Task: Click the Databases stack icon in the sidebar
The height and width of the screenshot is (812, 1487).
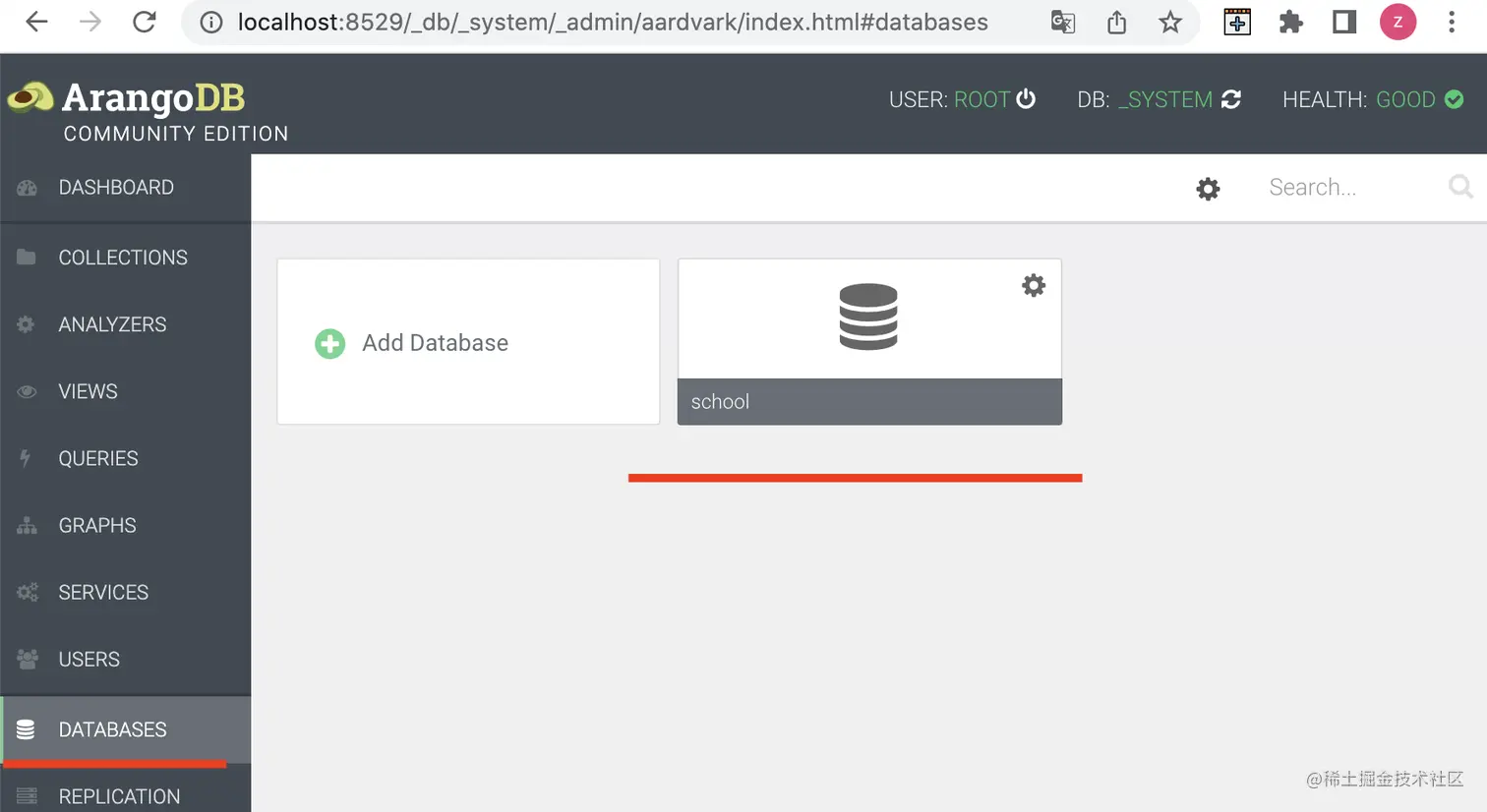Action: (x=26, y=729)
